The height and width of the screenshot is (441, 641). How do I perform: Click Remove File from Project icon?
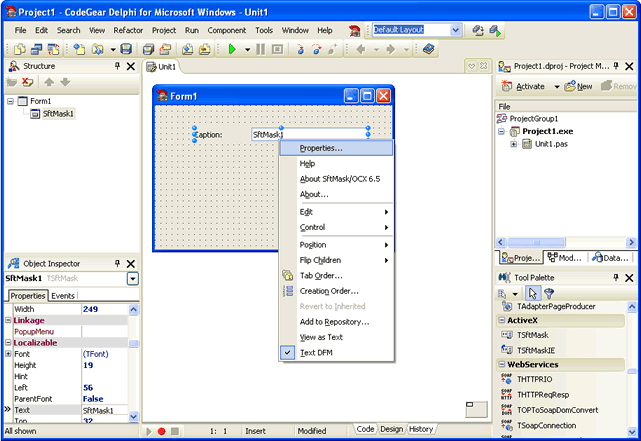click(x=204, y=49)
